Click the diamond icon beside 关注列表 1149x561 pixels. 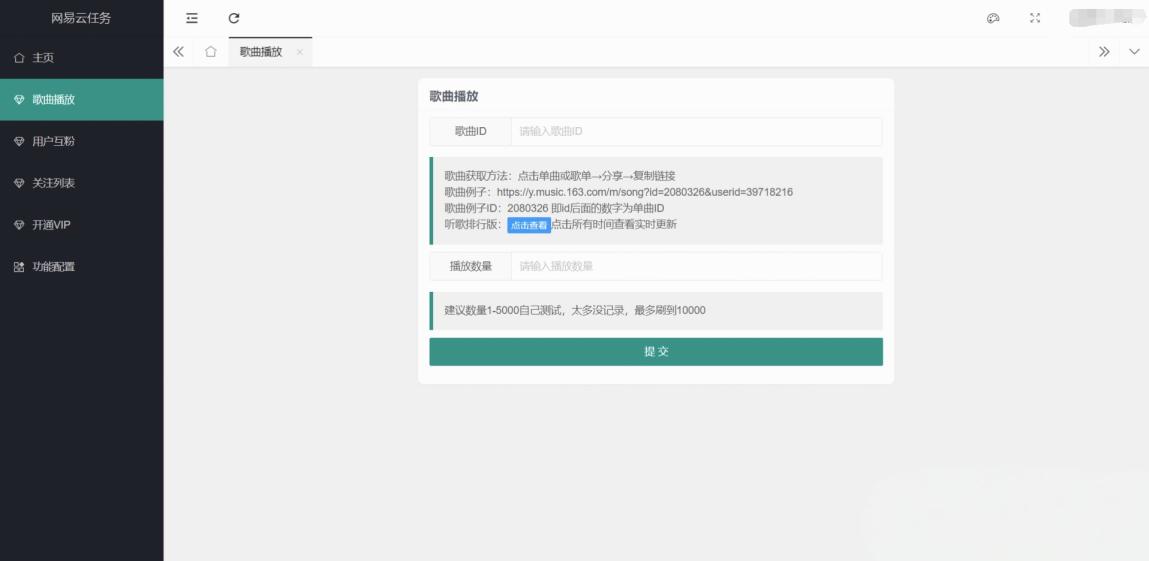(19, 183)
